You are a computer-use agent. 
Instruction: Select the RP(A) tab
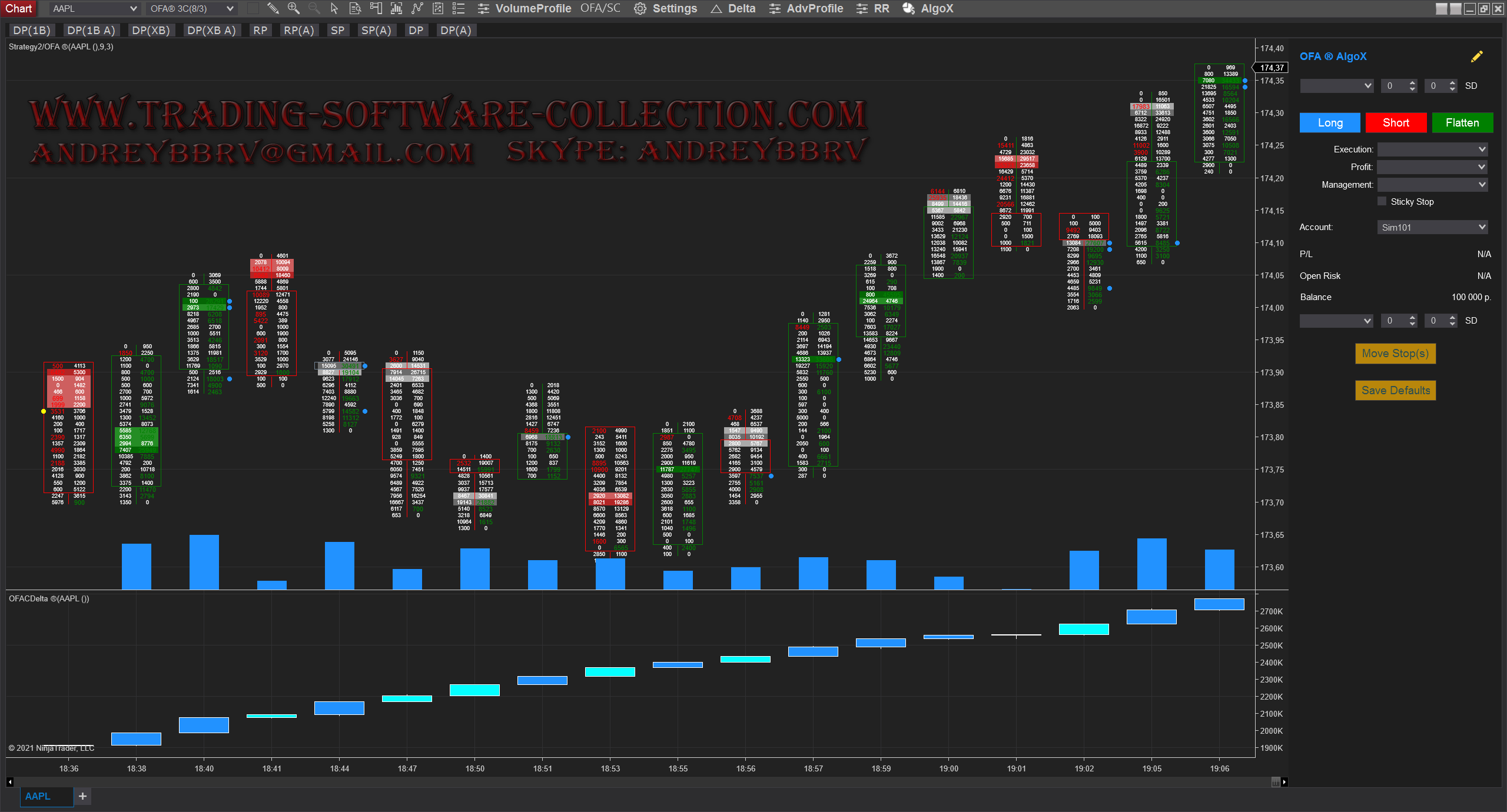(298, 31)
